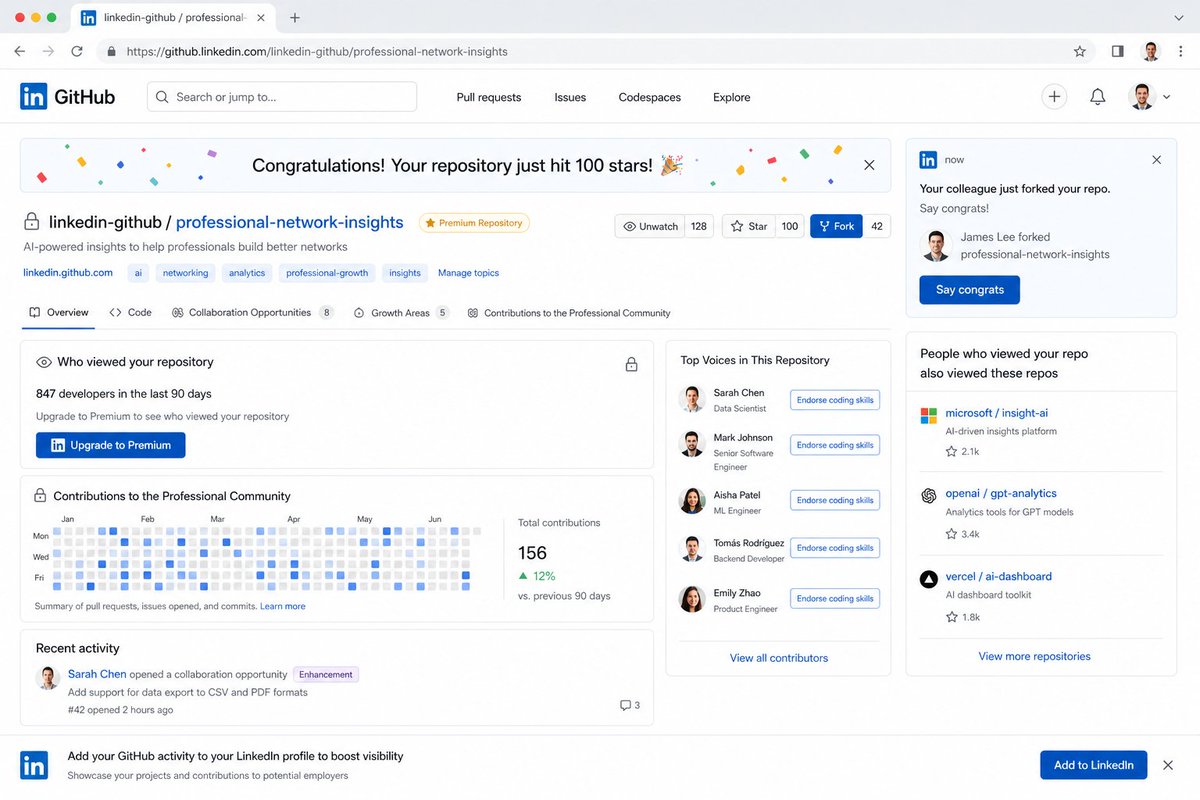This screenshot has height=800, width=1200.
Task: Open Explore in top navigation
Action: [x=731, y=97]
